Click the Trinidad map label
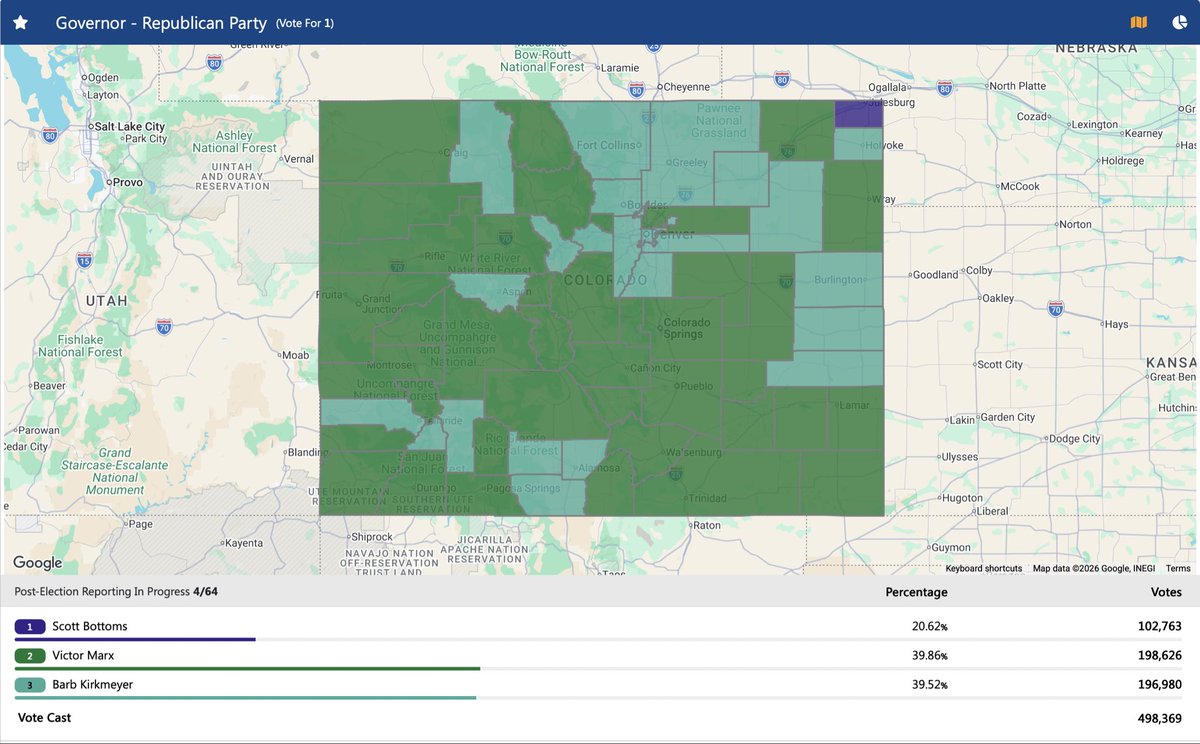 point(707,499)
